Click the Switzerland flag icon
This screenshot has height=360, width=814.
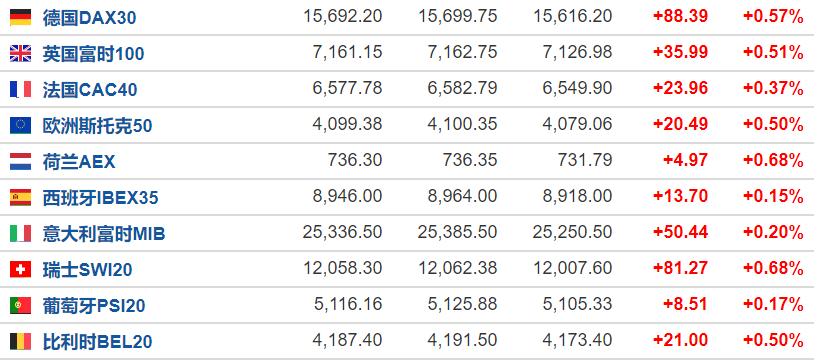click(20, 269)
